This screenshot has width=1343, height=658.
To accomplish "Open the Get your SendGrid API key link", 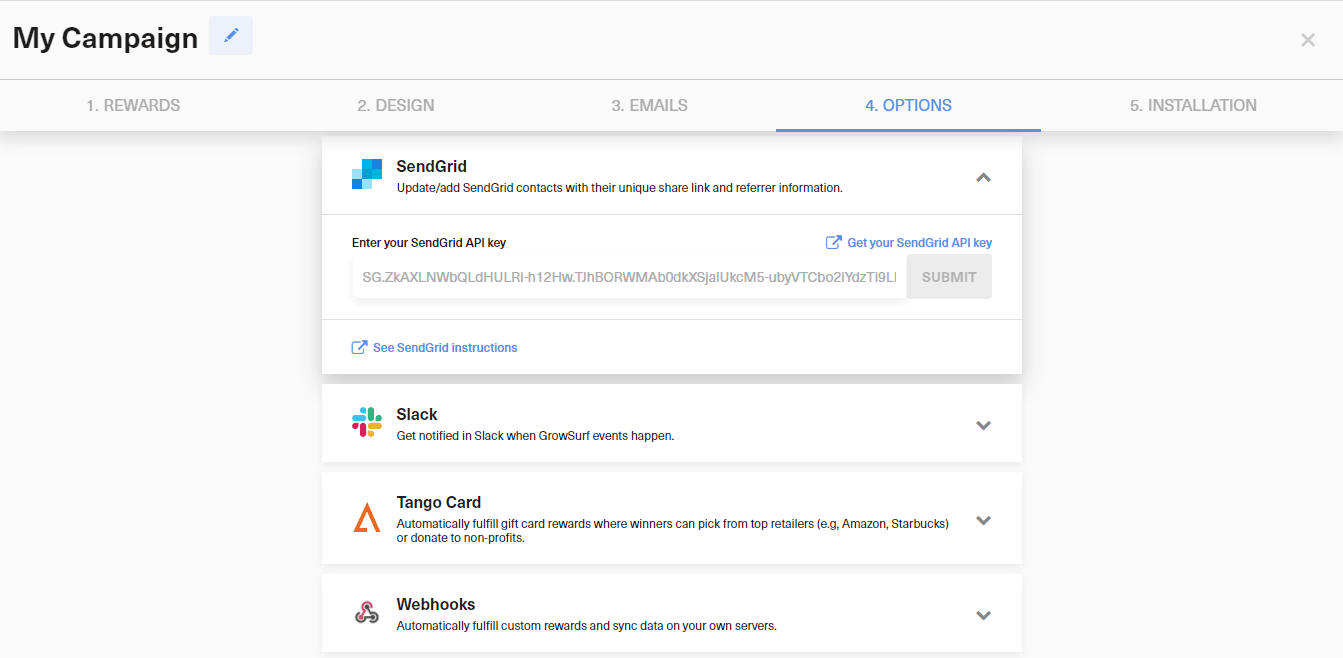I will pyautogui.click(x=918, y=242).
